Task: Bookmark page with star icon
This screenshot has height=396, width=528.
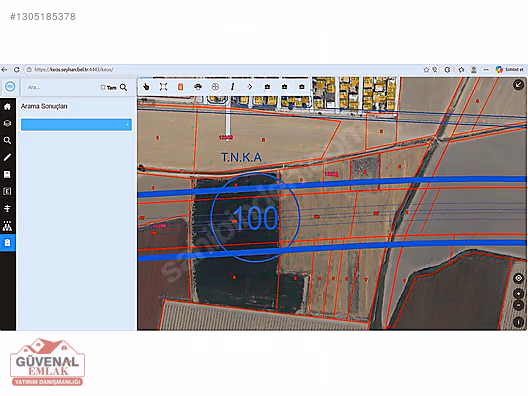Action: [x=426, y=70]
